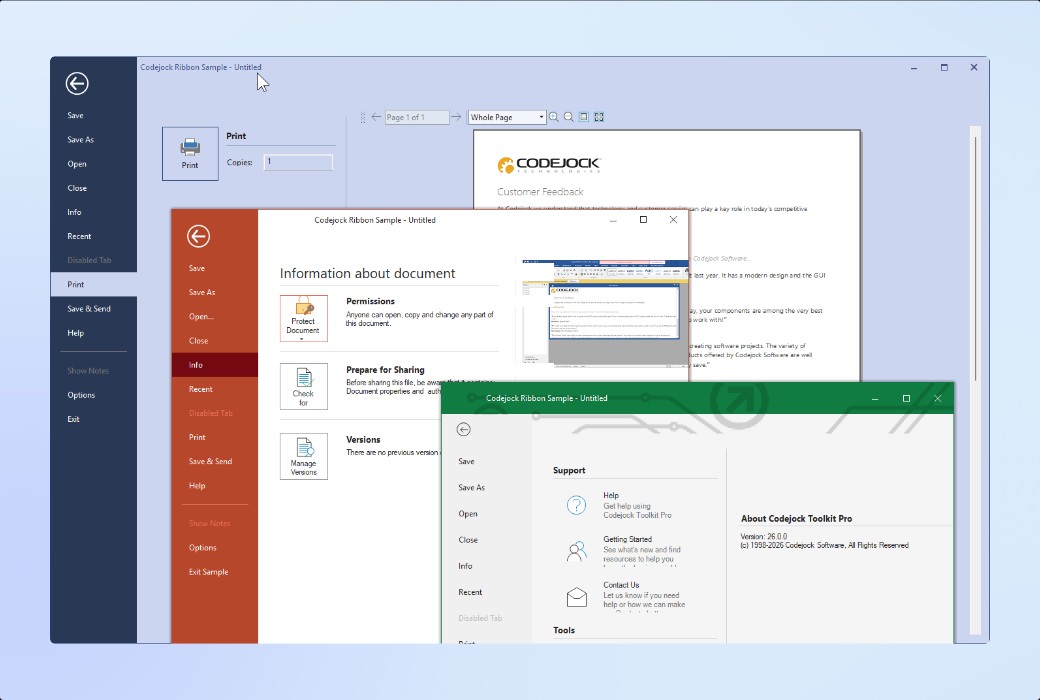Click Close in the red window sidebar
The image size is (1040, 700).
click(x=214, y=340)
